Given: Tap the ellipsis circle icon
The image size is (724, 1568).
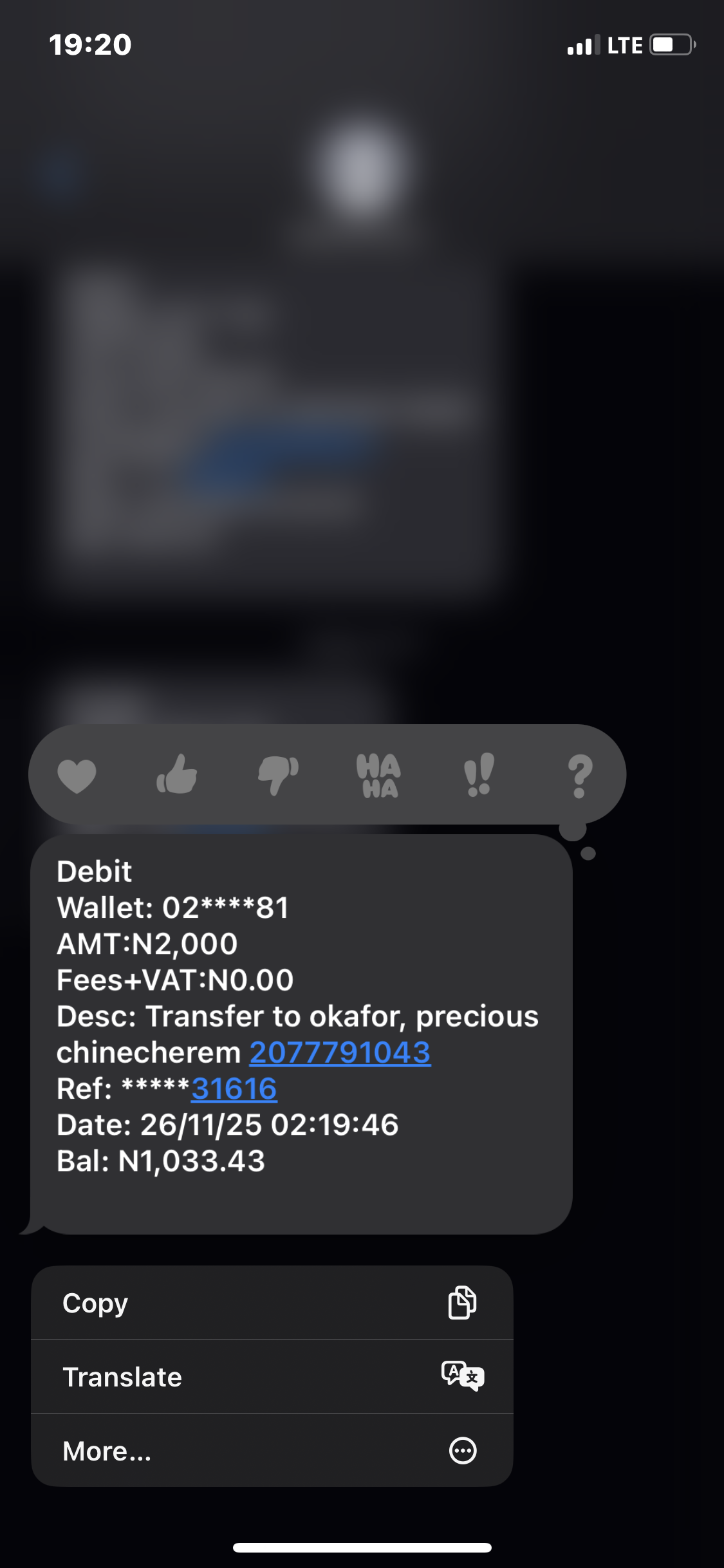Looking at the screenshot, I should tap(463, 1450).
